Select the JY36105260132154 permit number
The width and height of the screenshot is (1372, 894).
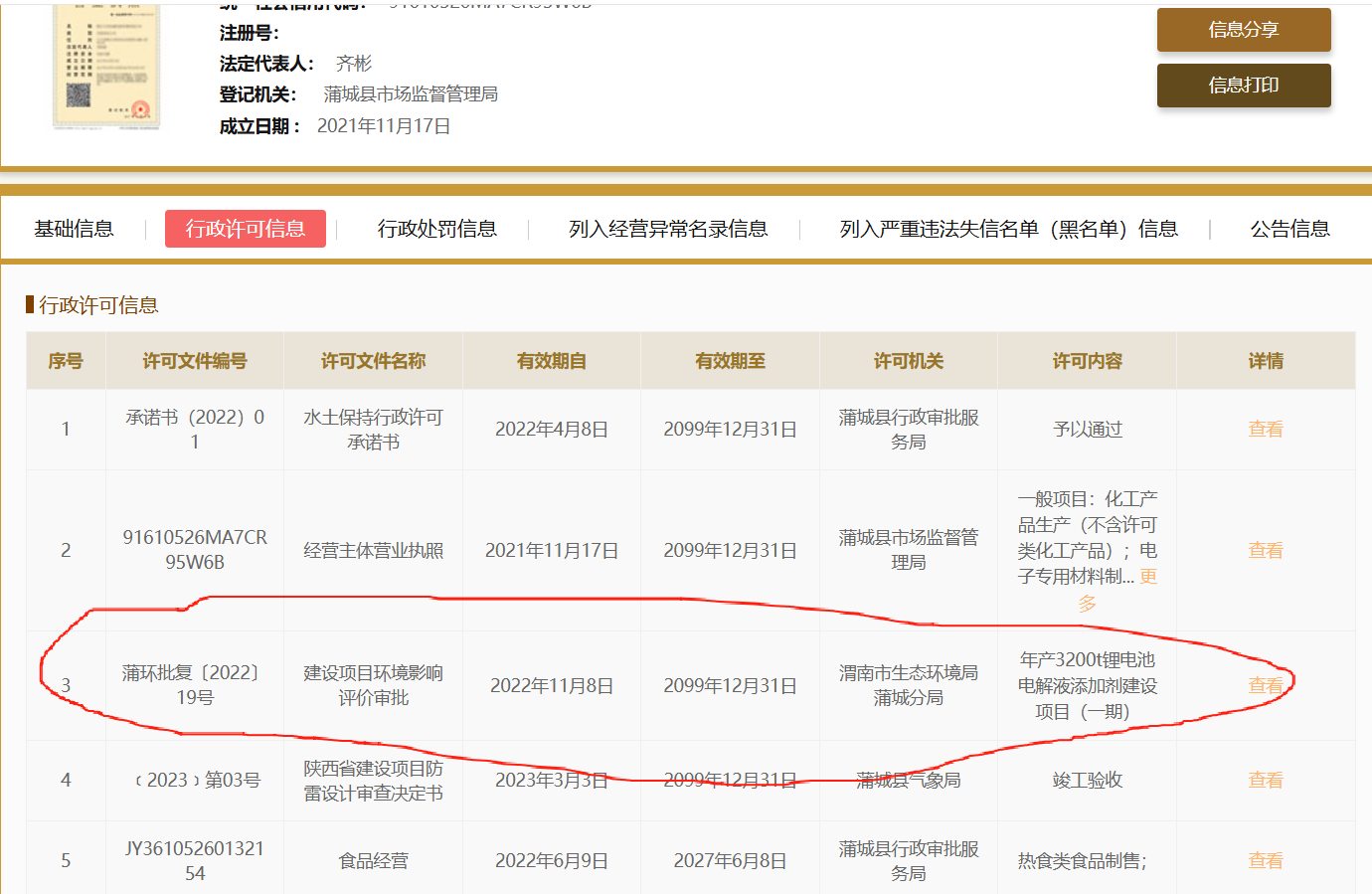195,860
